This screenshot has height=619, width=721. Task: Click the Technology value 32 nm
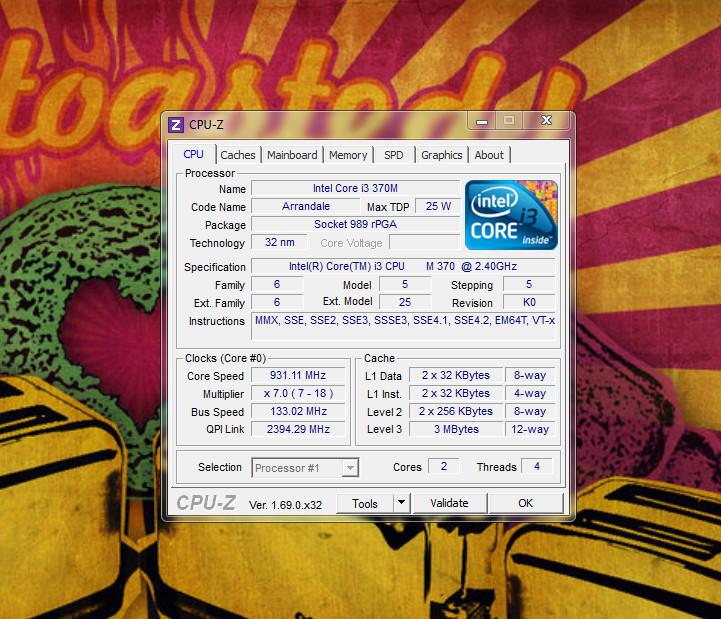280,242
